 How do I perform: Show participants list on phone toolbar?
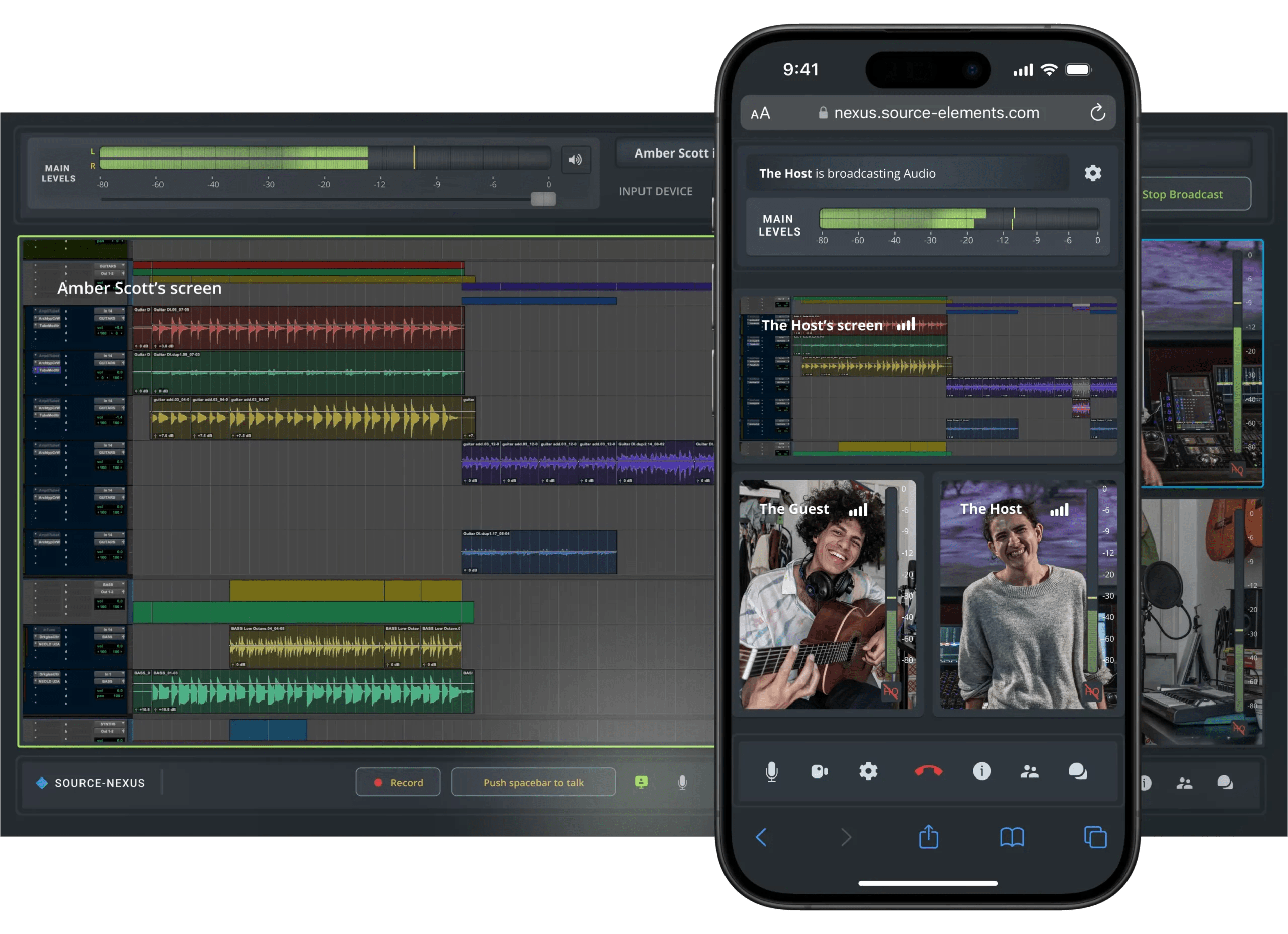1029,771
